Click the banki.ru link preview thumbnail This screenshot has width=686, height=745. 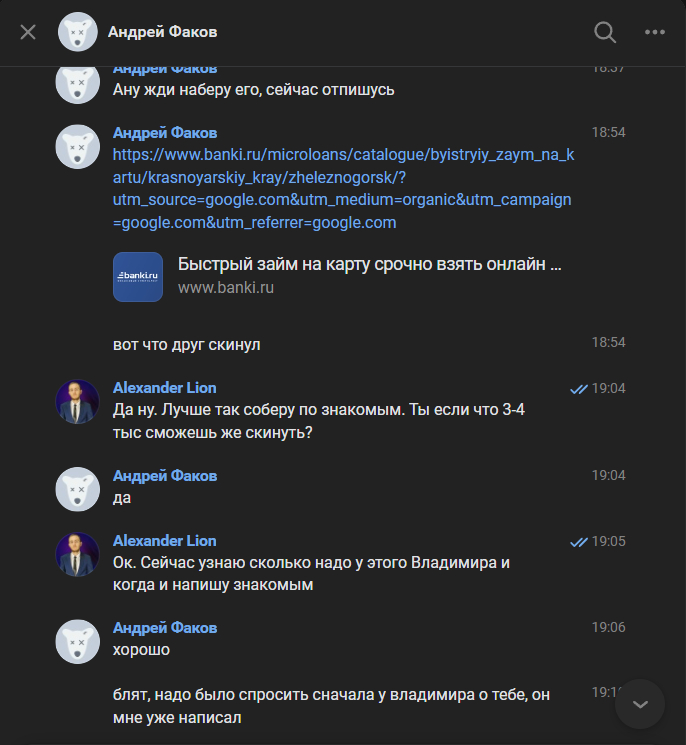pos(138,277)
